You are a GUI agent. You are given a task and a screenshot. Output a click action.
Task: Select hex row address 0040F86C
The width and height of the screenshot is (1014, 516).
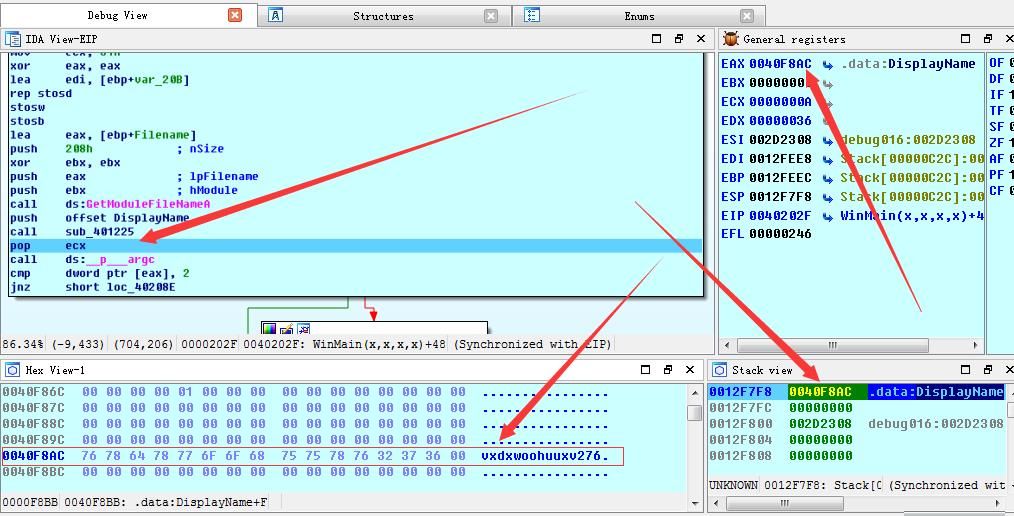coord(33,392)
